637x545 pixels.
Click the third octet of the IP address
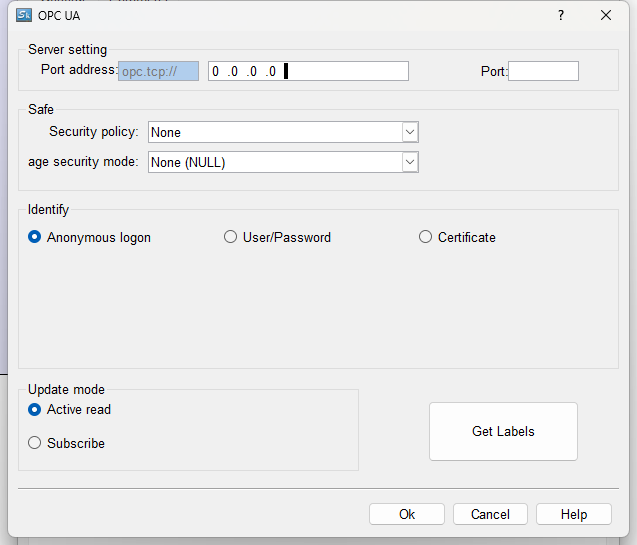point(252,71)
